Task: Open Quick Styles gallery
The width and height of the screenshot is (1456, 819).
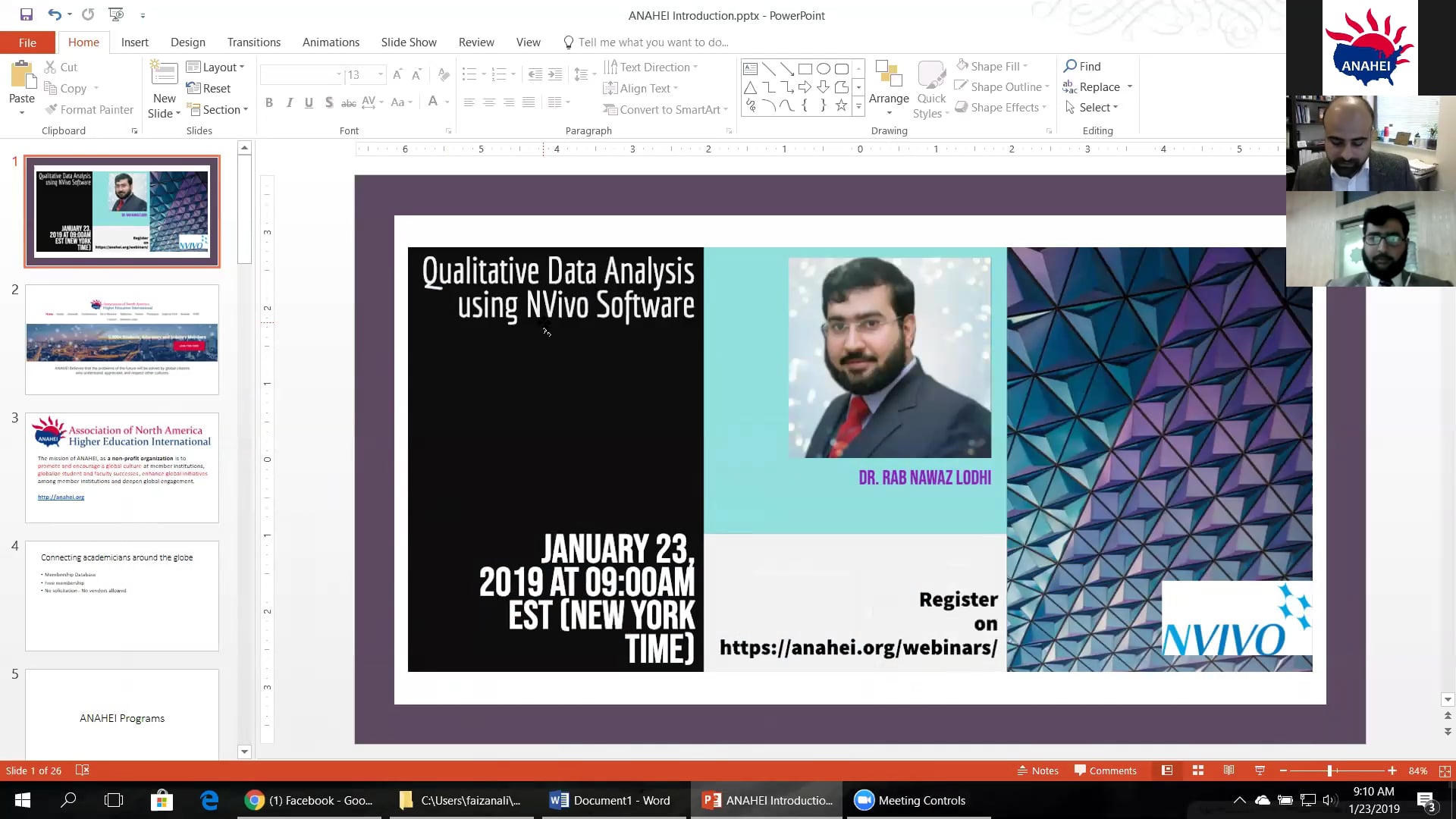Action: tap(931, 89)
